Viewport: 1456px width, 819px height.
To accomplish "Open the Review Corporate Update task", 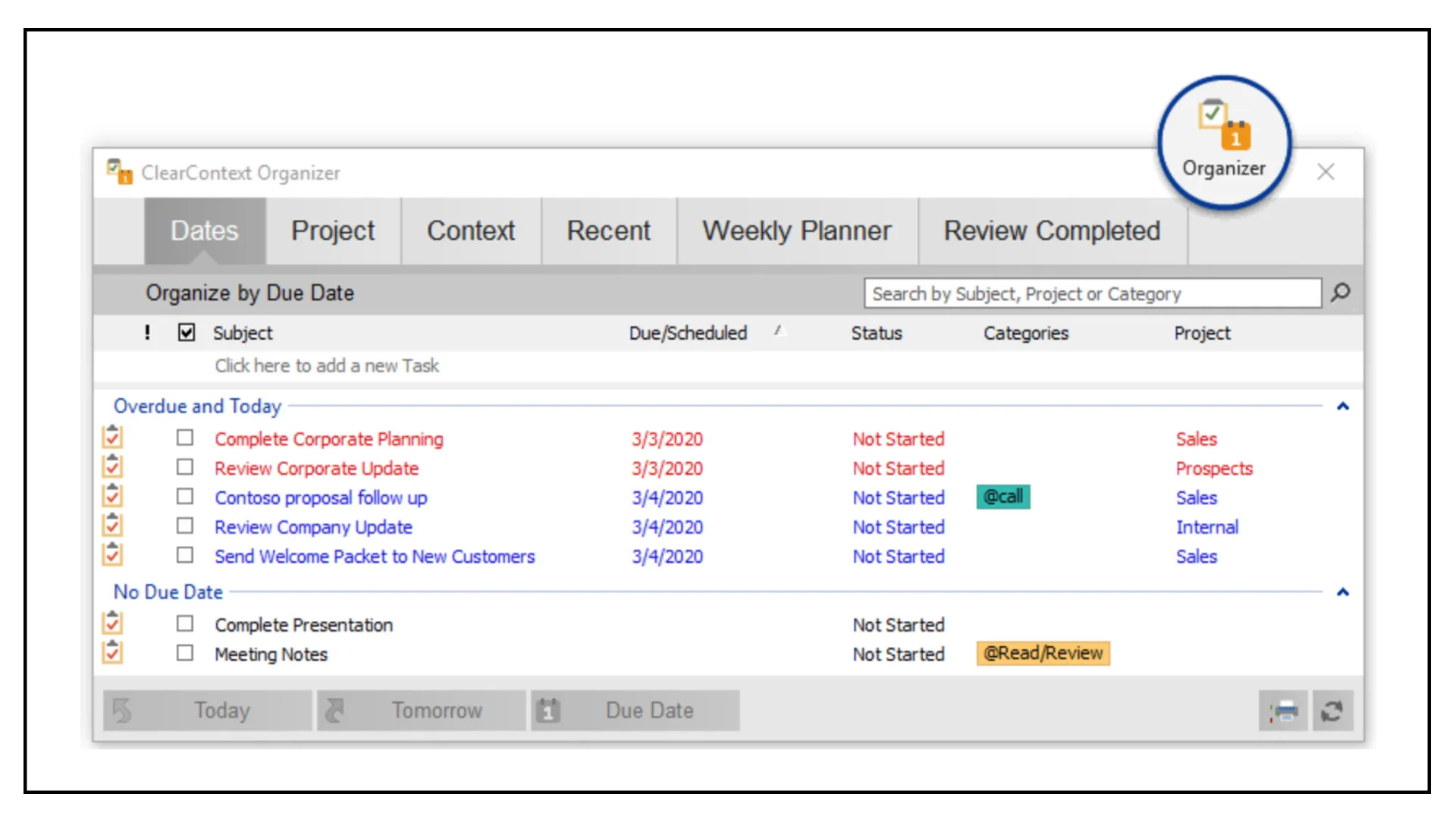I will coord(317,469).
